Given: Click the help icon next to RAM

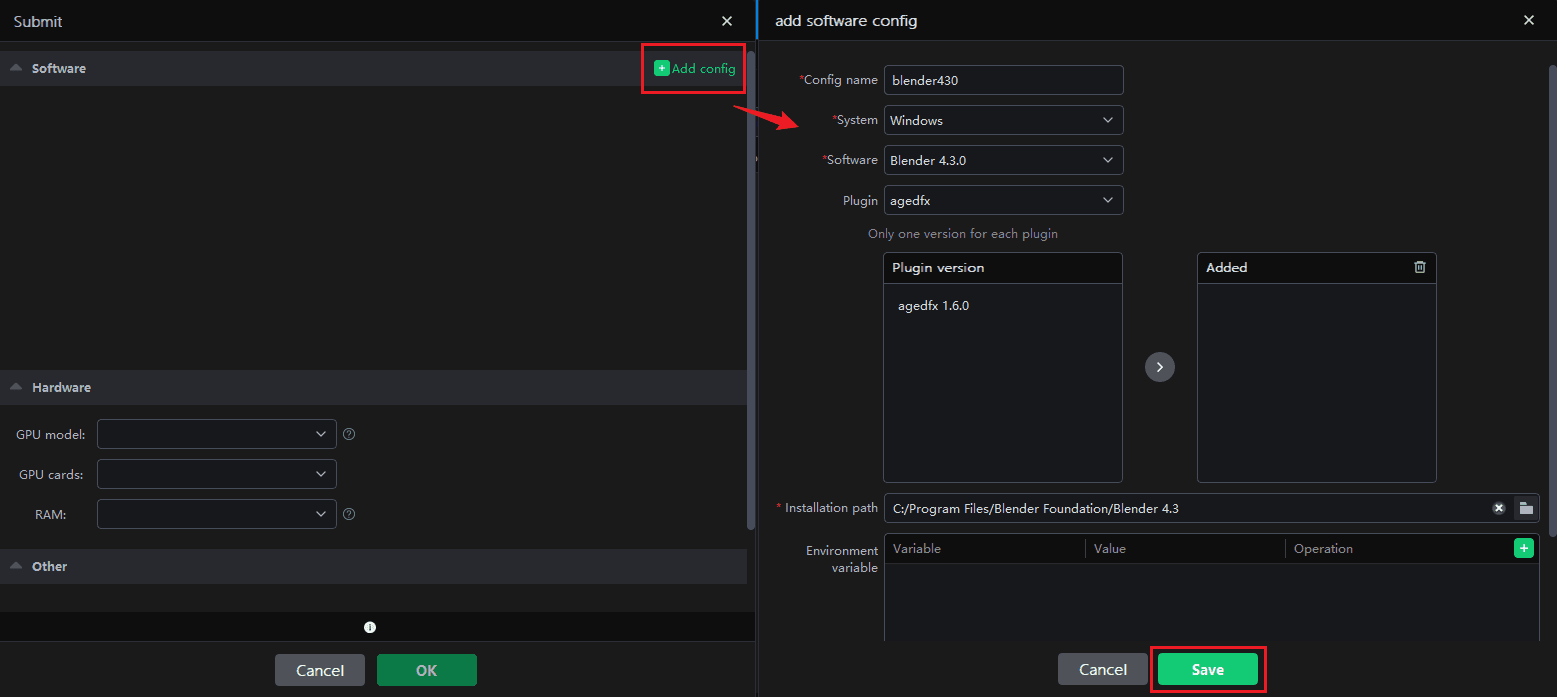Looking at the screenshot, I should (x=349, y=514).
